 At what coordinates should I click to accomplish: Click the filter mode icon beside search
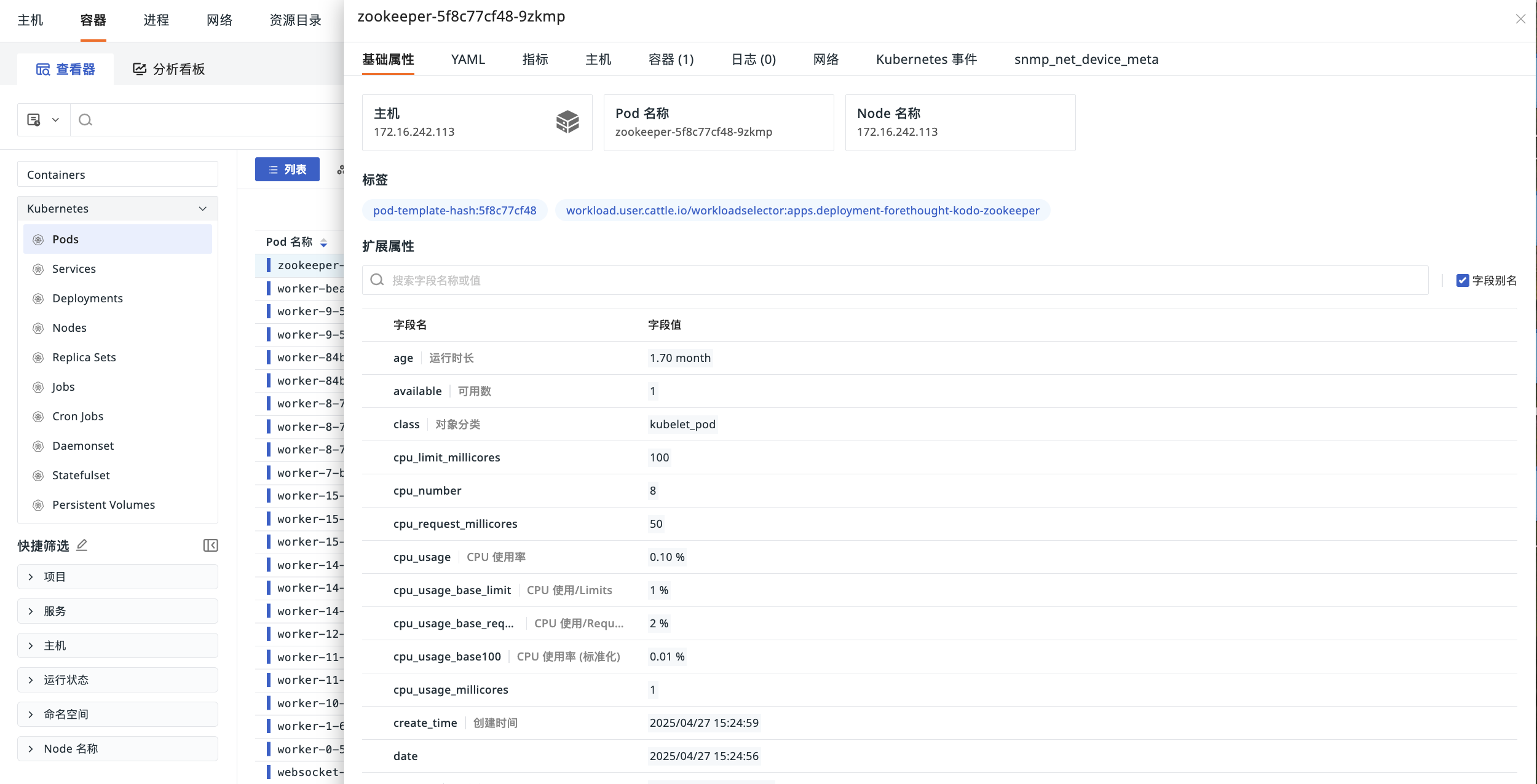[x=34, y=120]
